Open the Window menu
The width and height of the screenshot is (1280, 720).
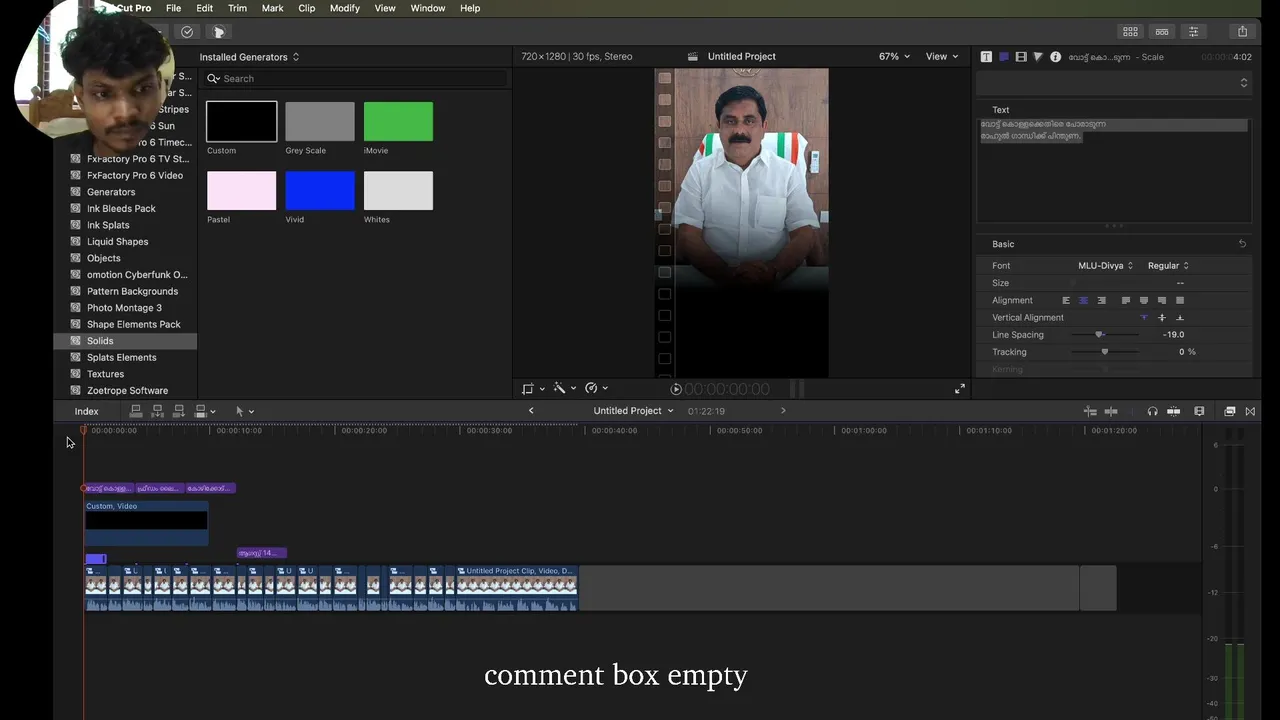coord(427,8)
